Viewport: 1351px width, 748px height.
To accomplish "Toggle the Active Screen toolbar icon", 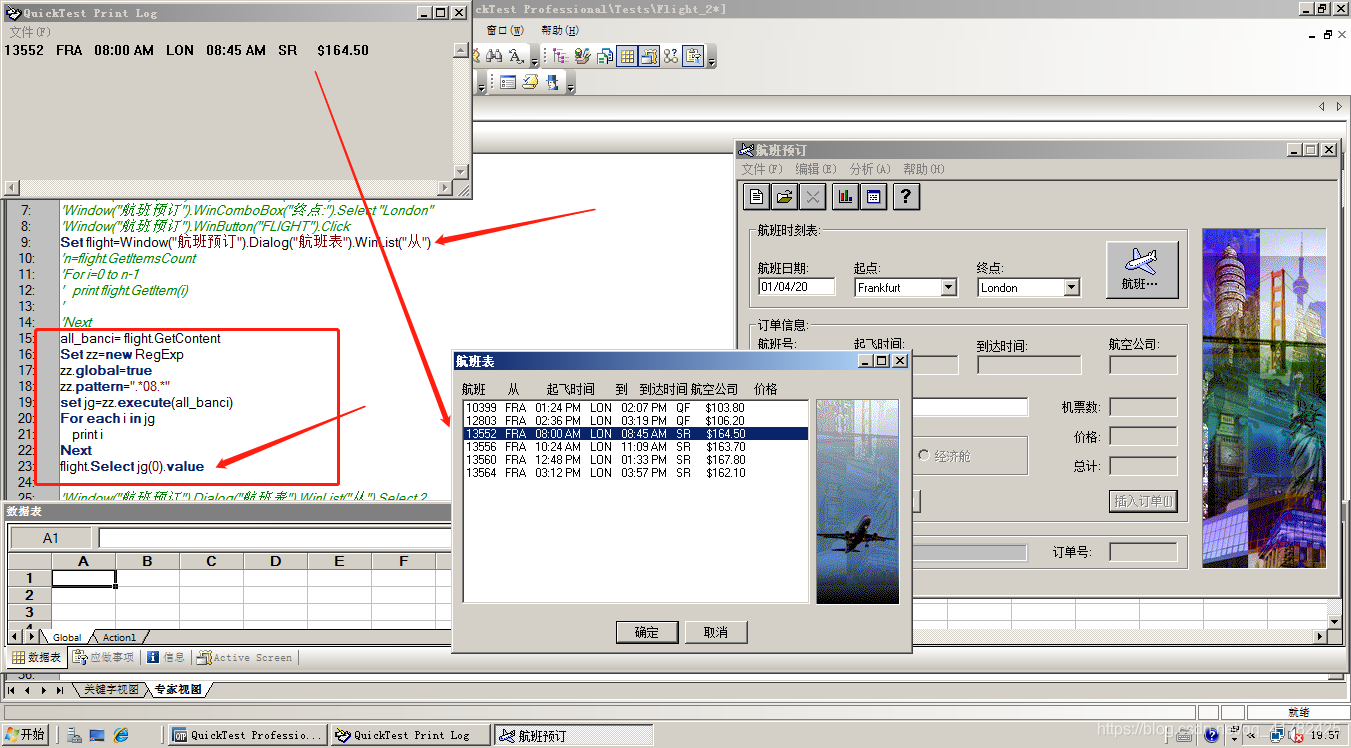I will click(649, 56).
